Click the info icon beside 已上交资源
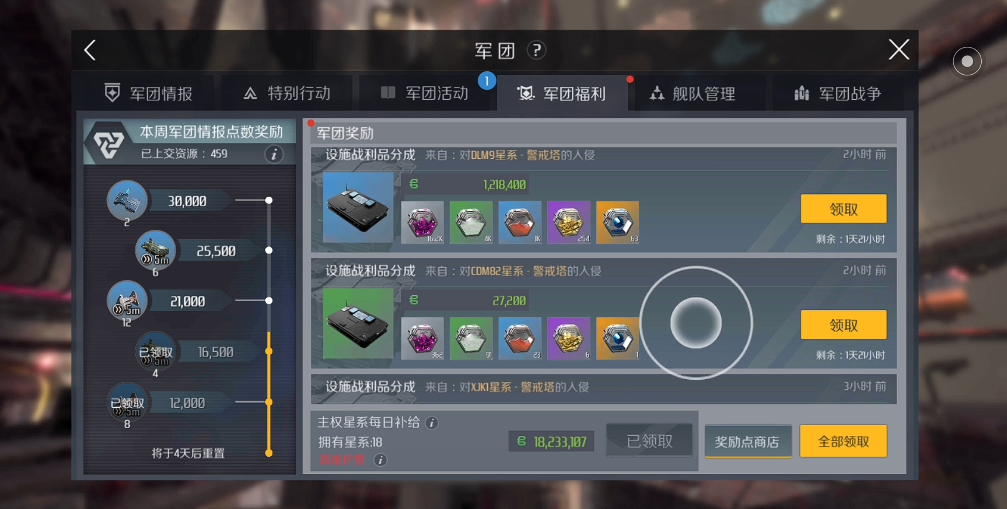This screenshot has width=1007, height=509. [274, 154]
